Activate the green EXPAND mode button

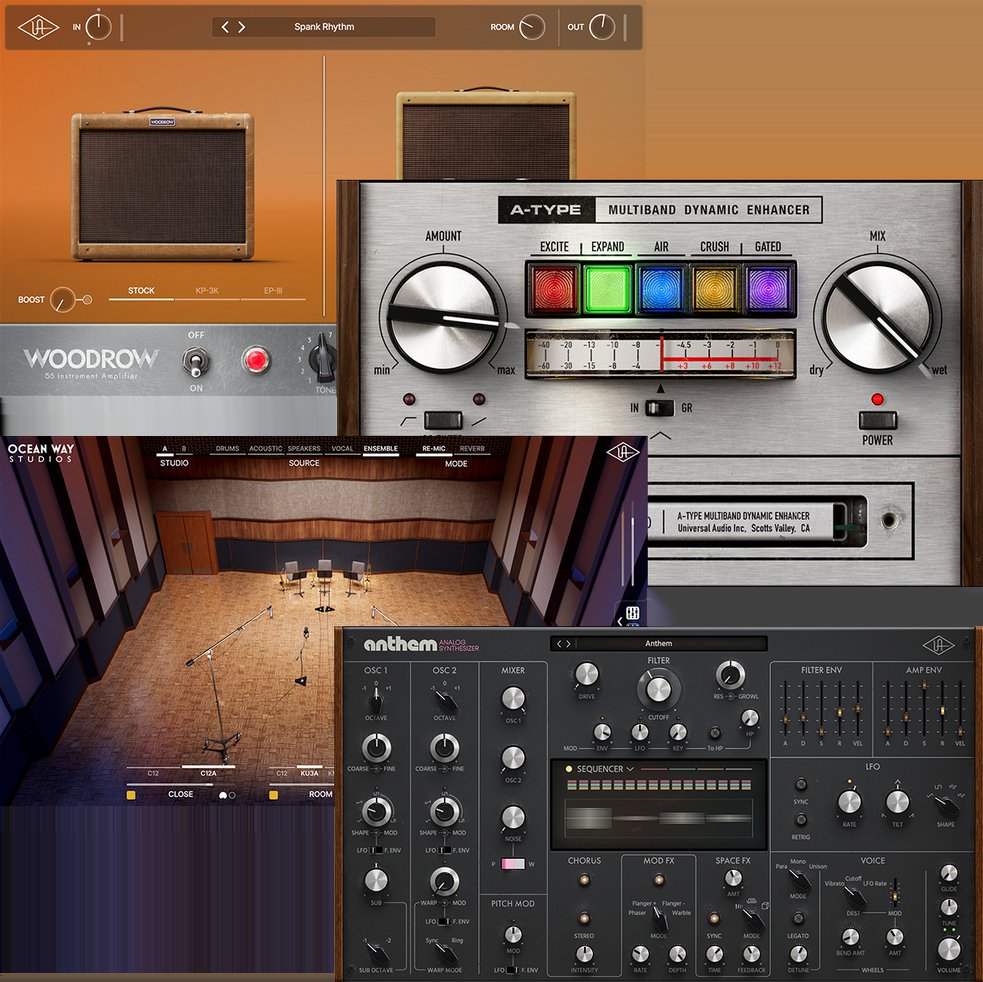(608, 289)
